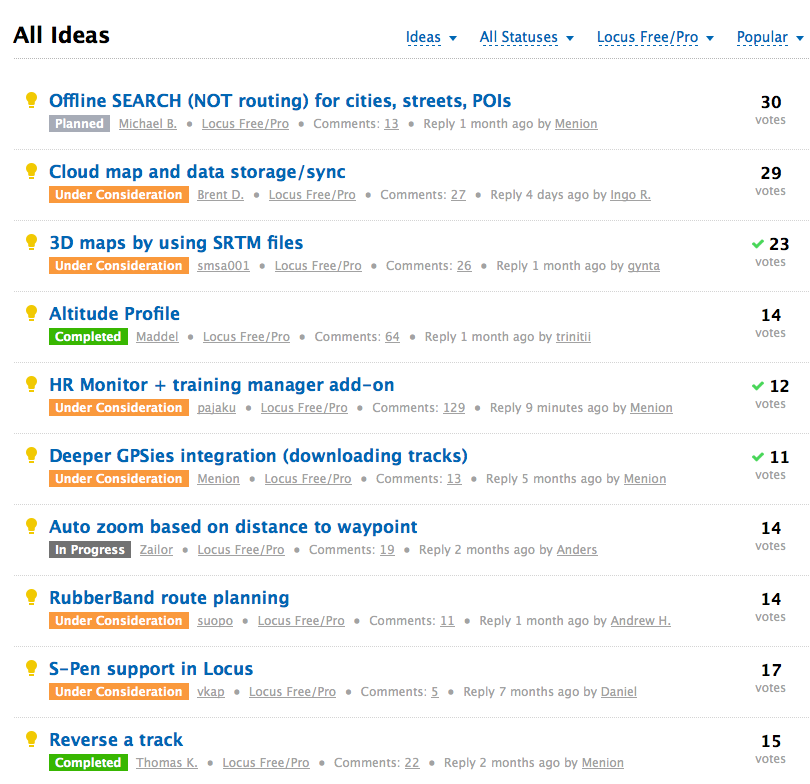Click the In Progress status badge on Auto zoom
The height and width of the screenshot is (784, 810).
90,550
